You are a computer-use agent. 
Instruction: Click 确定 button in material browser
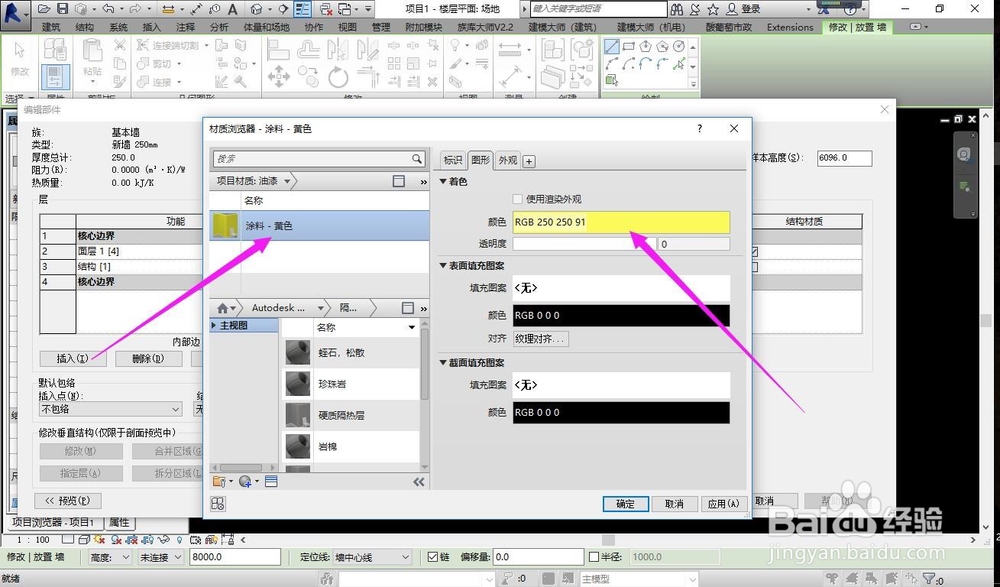626,504
